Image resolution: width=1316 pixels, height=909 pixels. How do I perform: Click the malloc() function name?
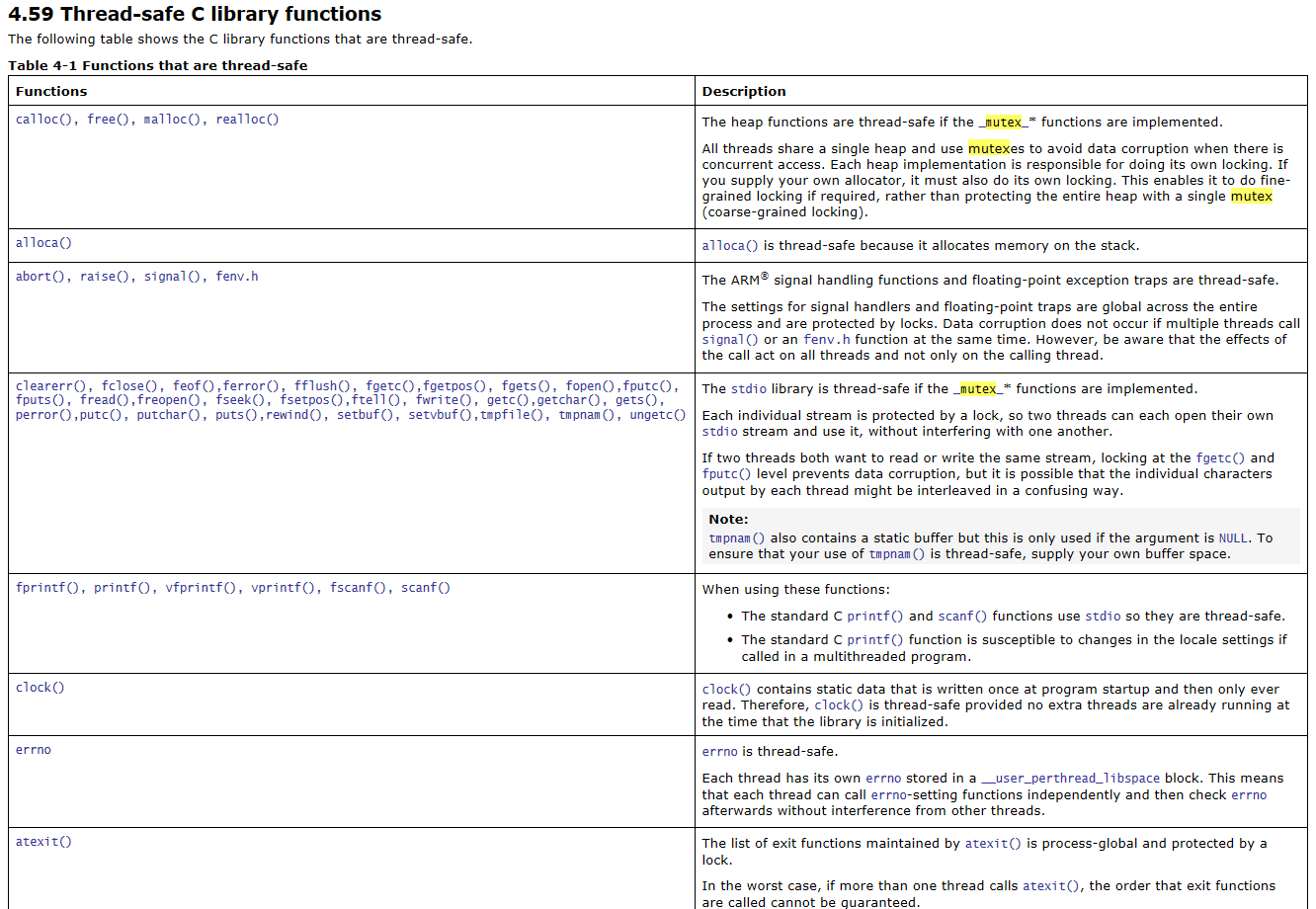[x=172, y=120]
